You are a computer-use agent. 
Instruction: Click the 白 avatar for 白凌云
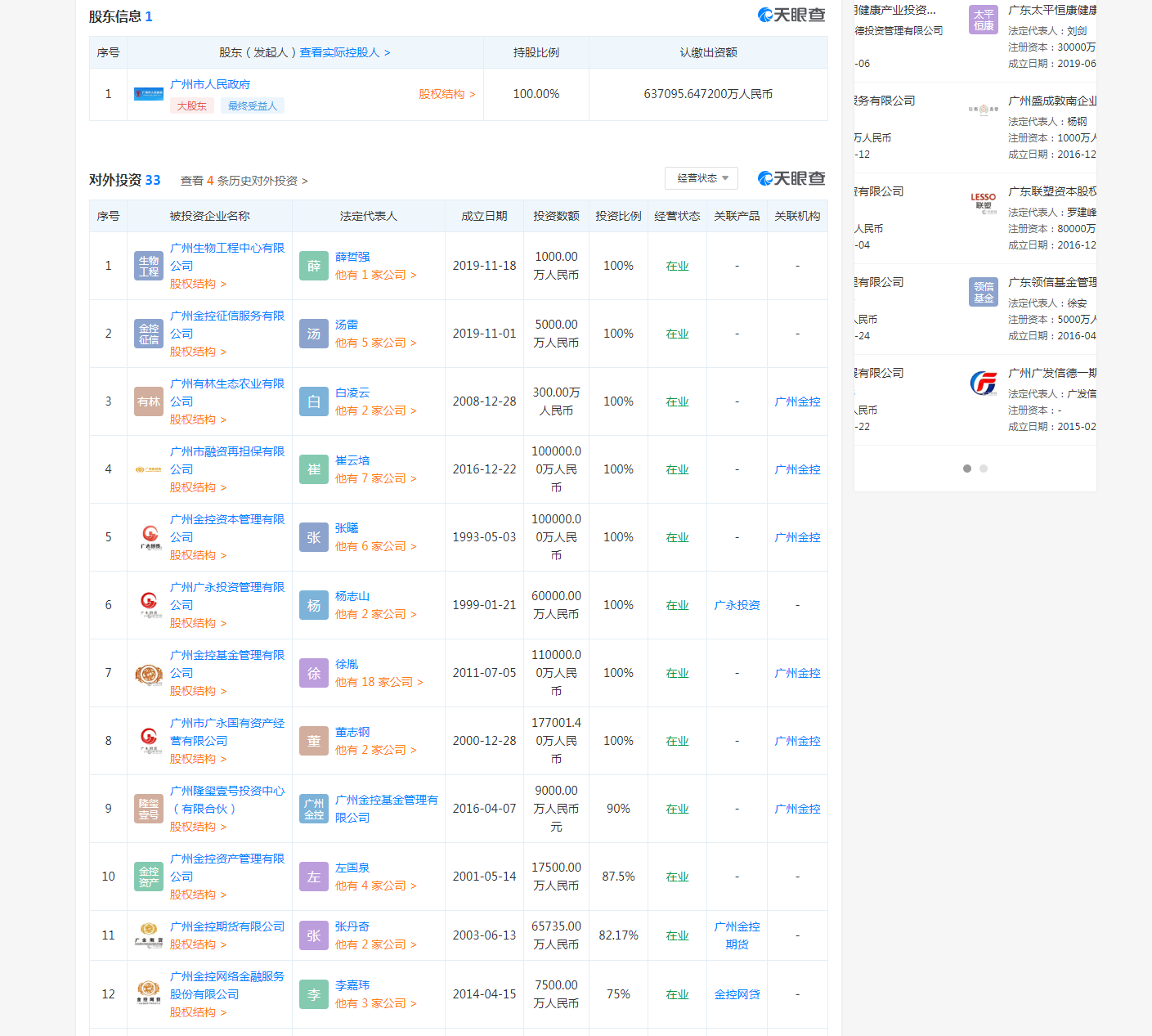point(314,401)
